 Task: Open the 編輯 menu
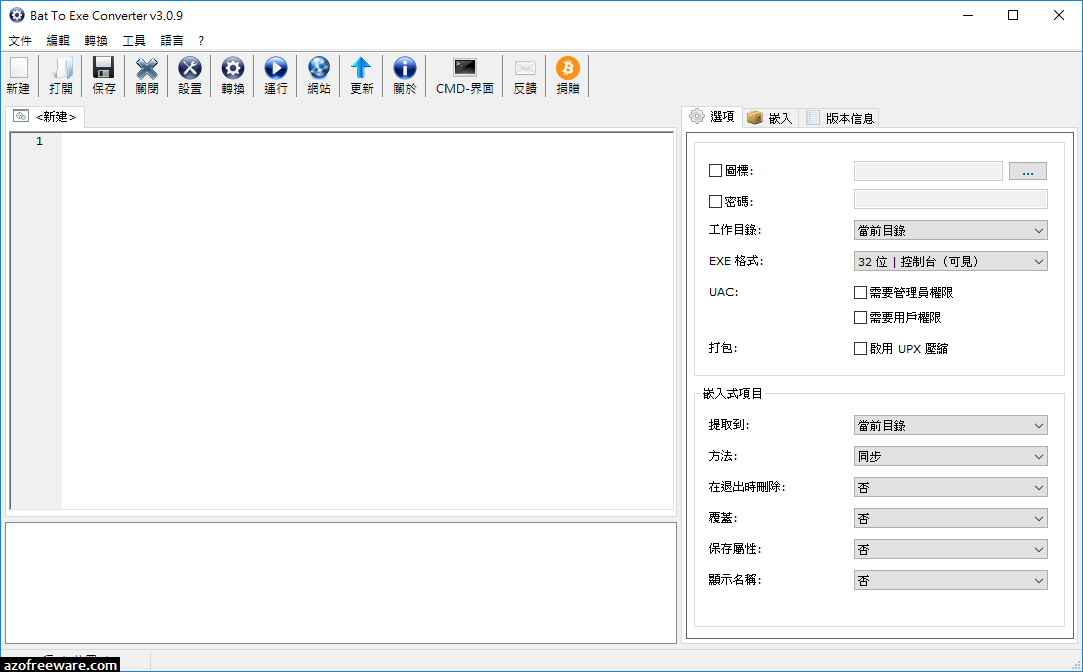[58, 41]
